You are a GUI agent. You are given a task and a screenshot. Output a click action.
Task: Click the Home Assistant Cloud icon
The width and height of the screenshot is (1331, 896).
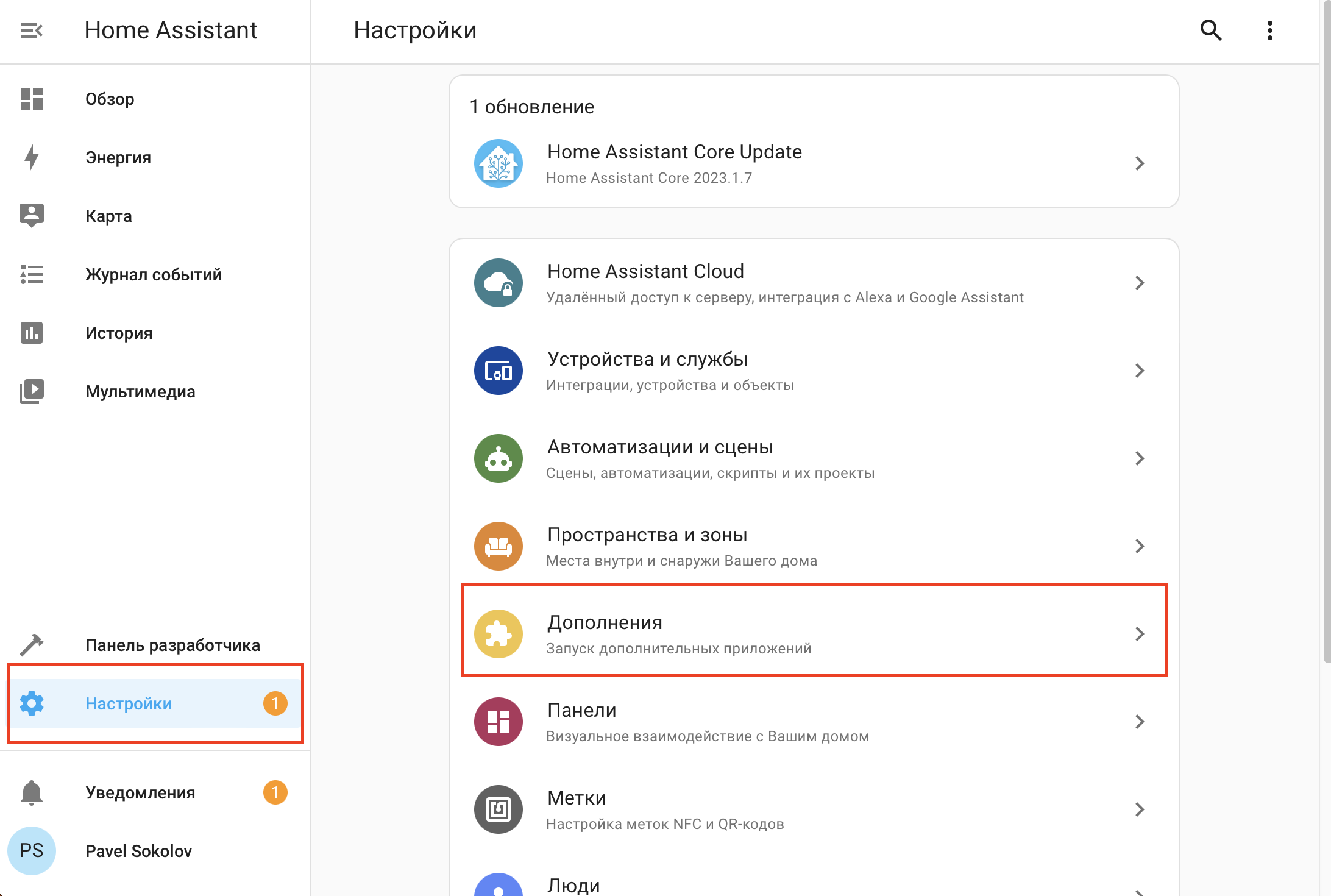[498, 283]
